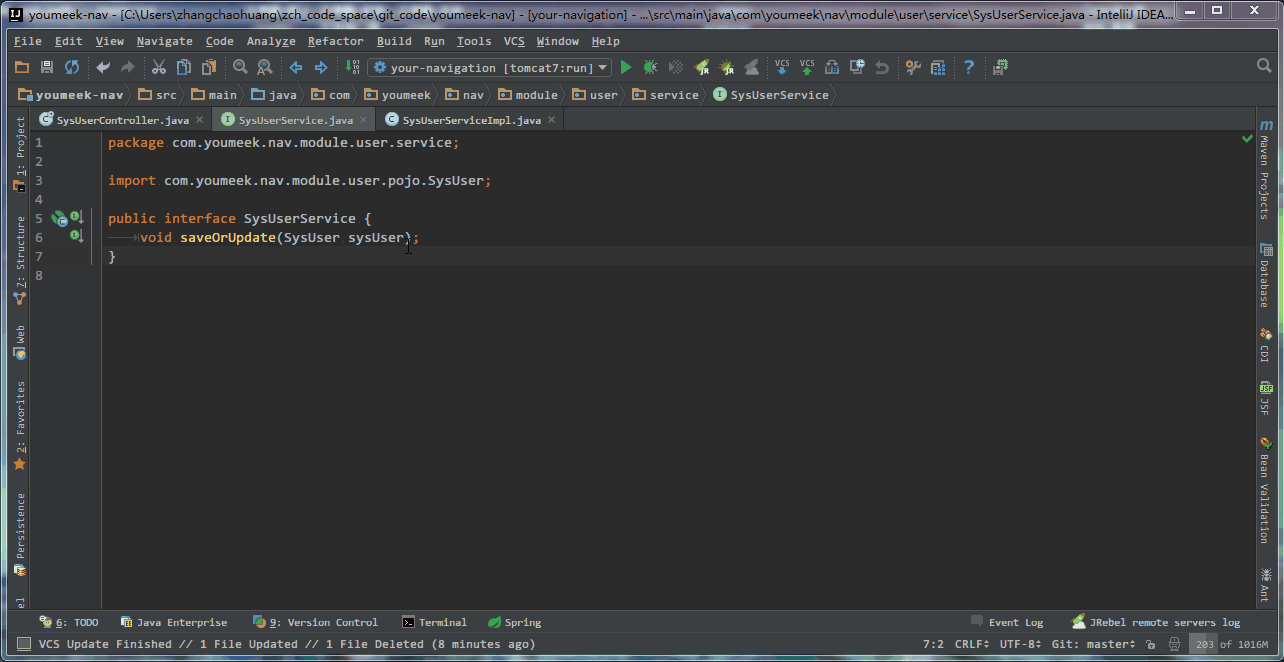Open the your-navigation run configuration dropdown
The width and height of the screenshot is (1284, 662).
tap(490, 68)
